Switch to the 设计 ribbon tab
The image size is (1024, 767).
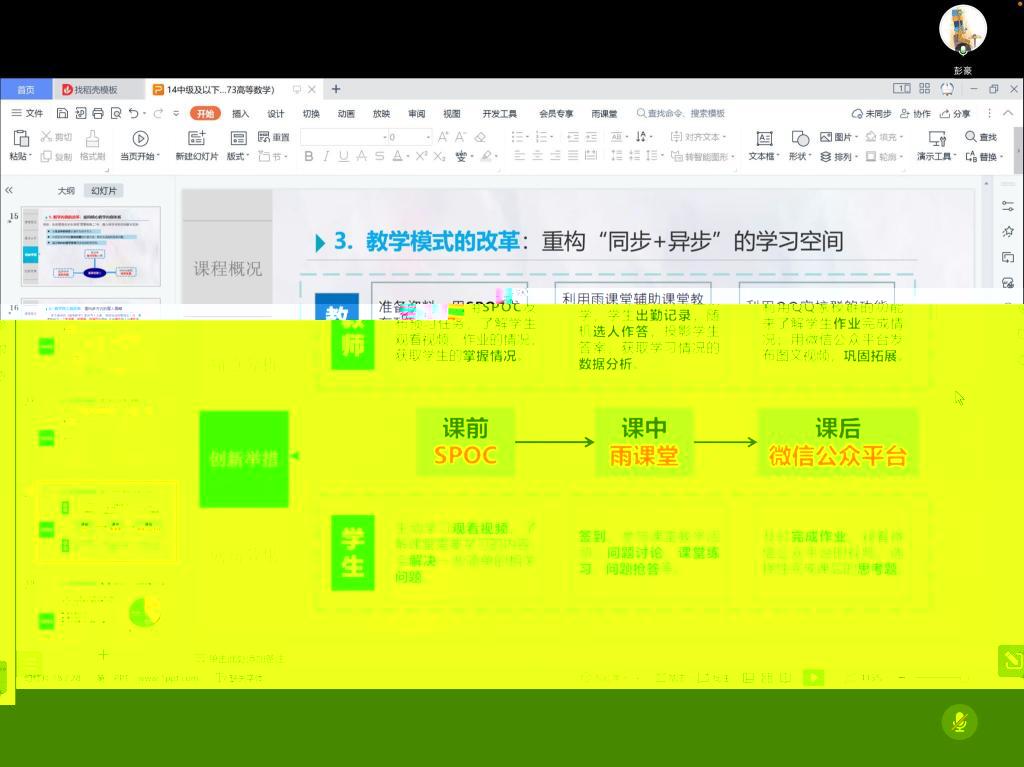coord(276,114)
